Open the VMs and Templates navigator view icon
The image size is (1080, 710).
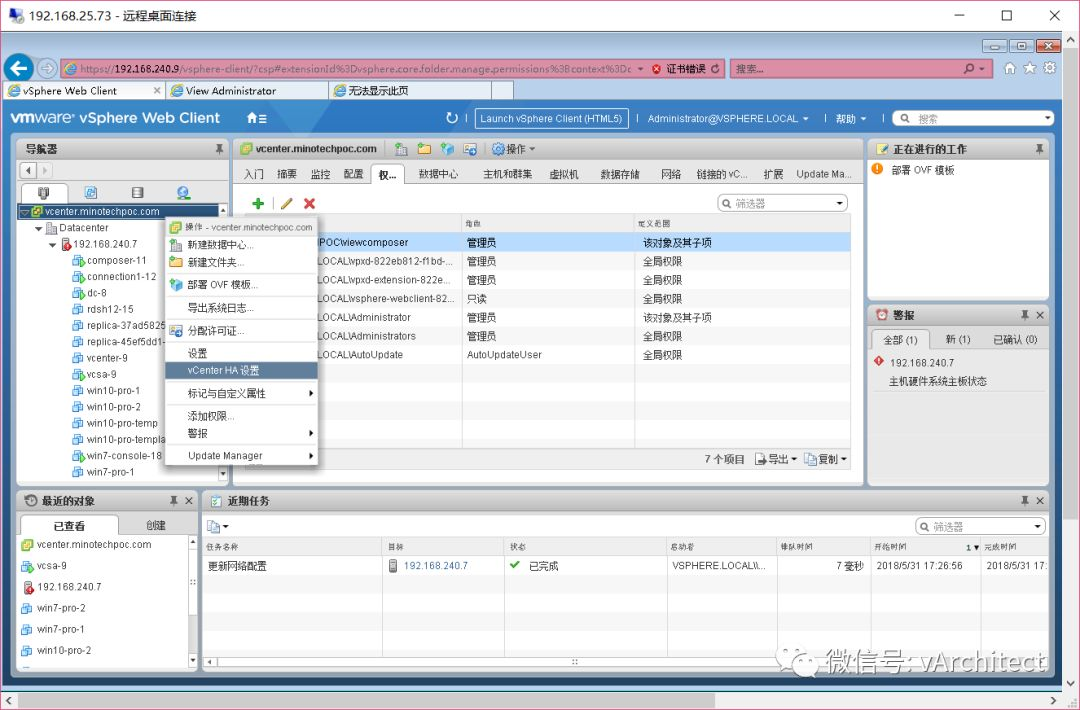(x=90, y=193)
